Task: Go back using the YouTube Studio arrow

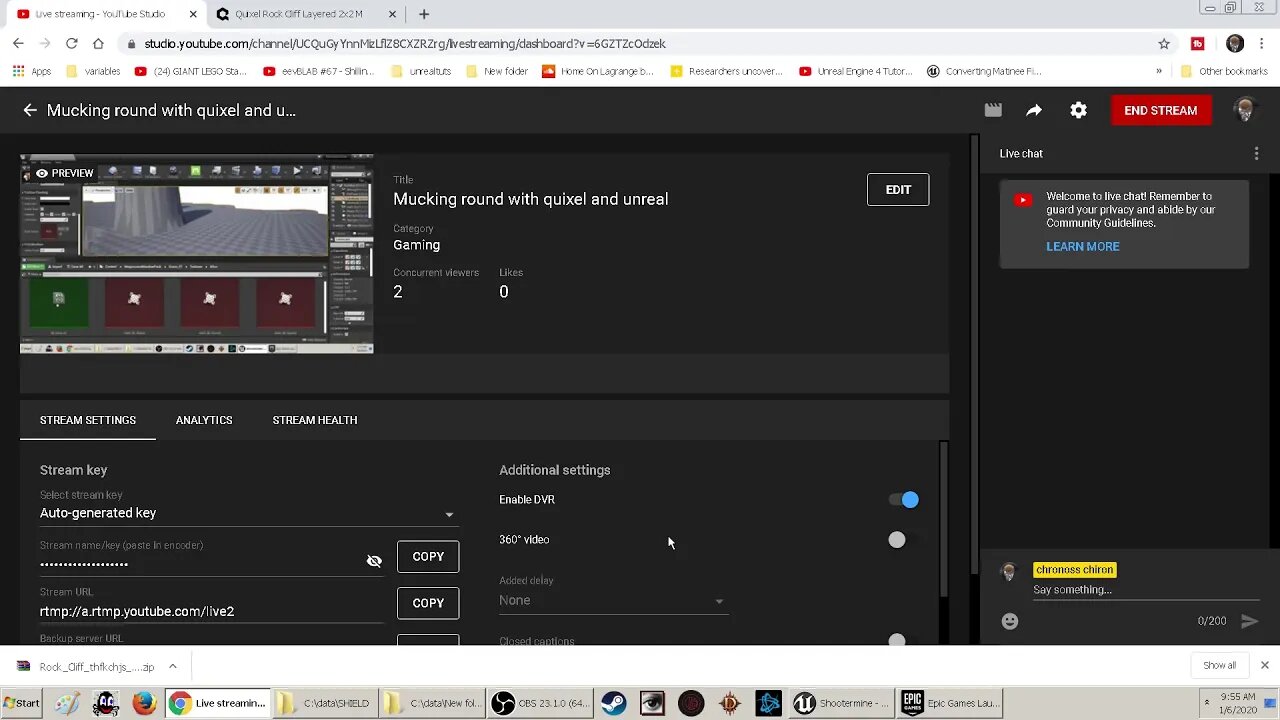Action: click(x=30, y=110)
